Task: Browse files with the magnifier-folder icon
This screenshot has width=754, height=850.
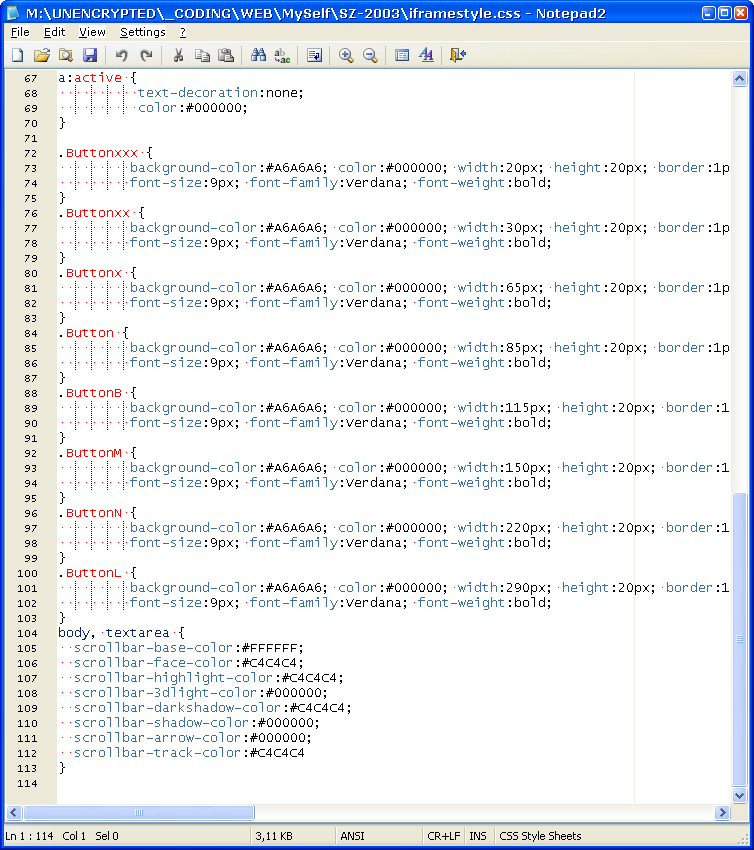Action: point(66,55)
